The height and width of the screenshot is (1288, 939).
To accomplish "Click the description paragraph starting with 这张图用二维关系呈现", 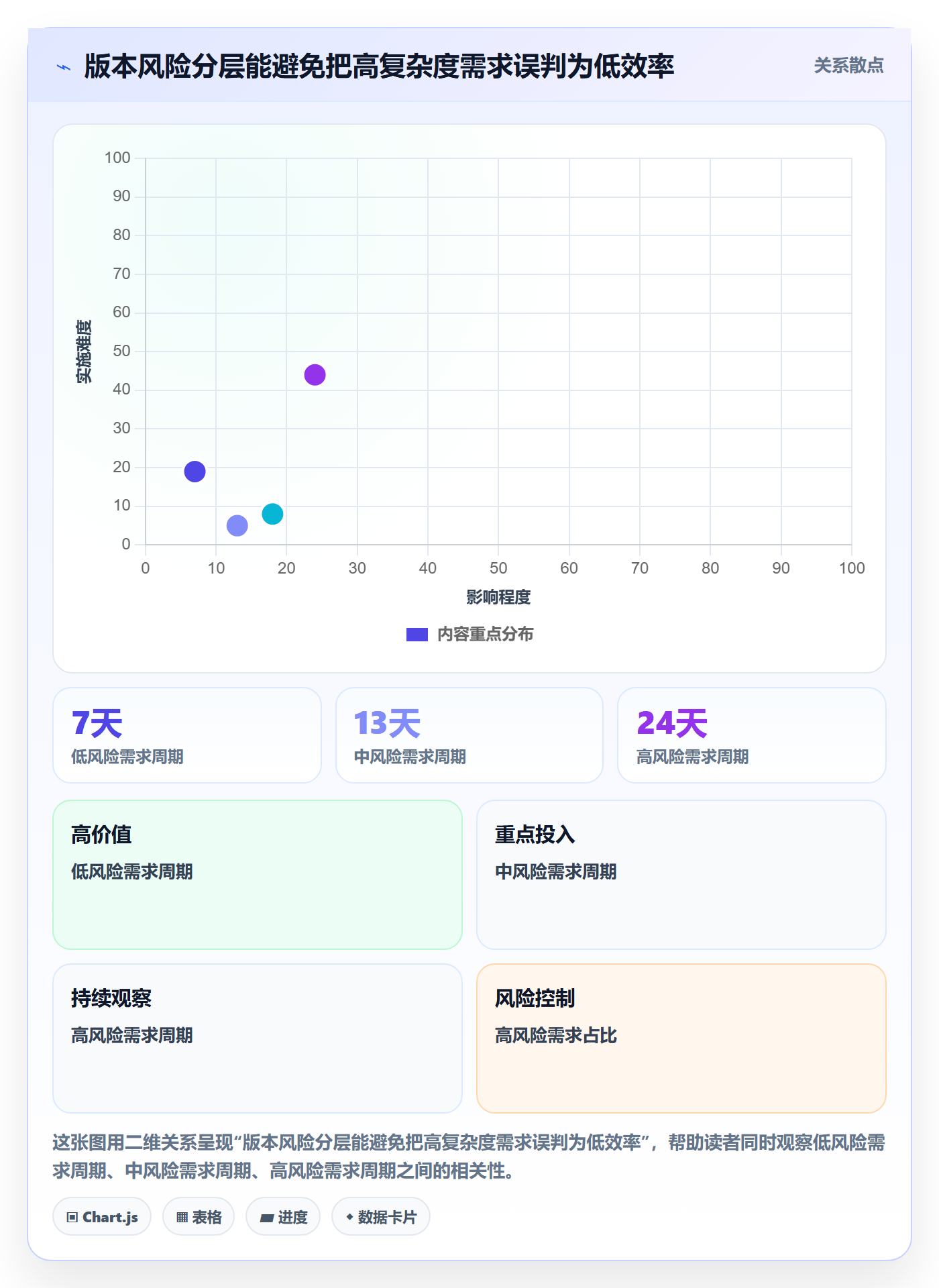I will pos(469,1157).
